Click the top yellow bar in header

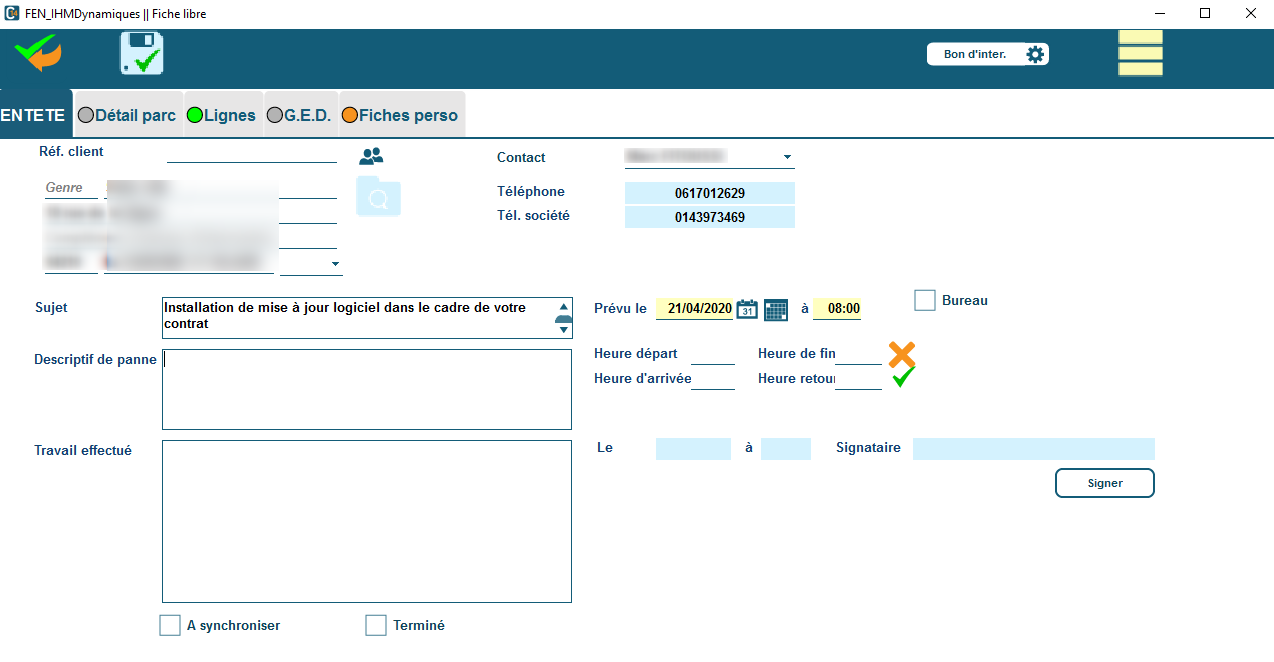1140,37
